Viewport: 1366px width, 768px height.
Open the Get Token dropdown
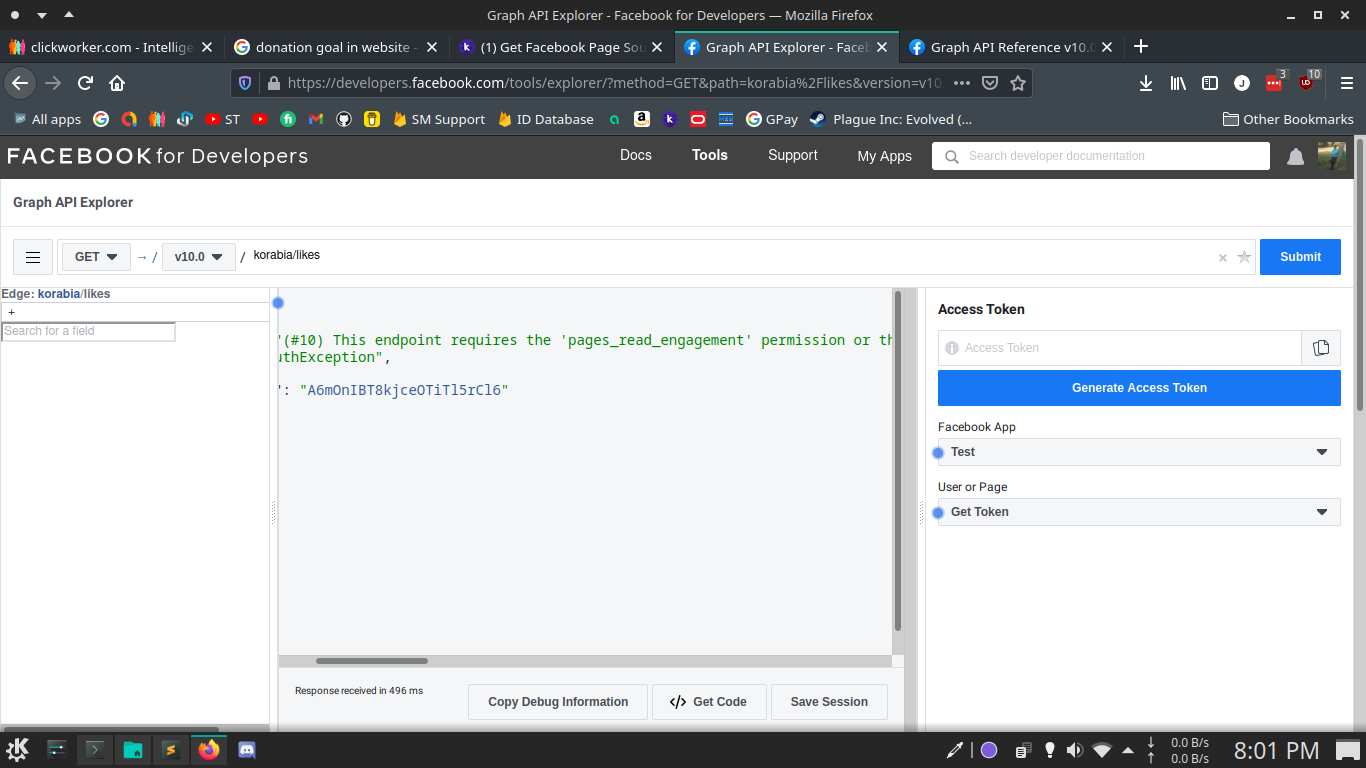[1139, 512]
